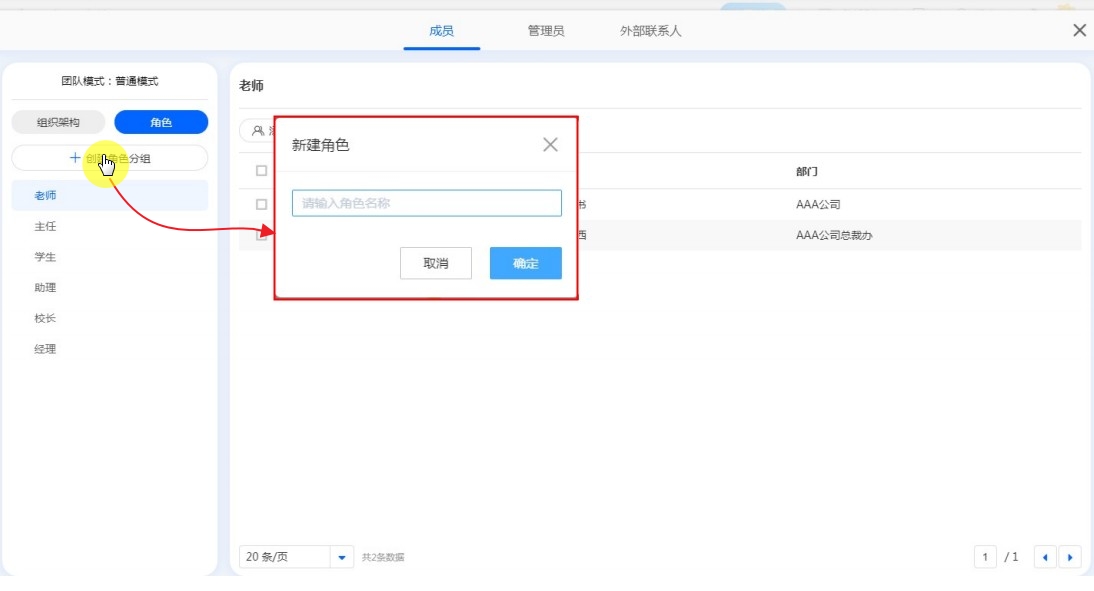Open the 20条/页 page size dropdown

pyautogui.click(x=342, y=557)
